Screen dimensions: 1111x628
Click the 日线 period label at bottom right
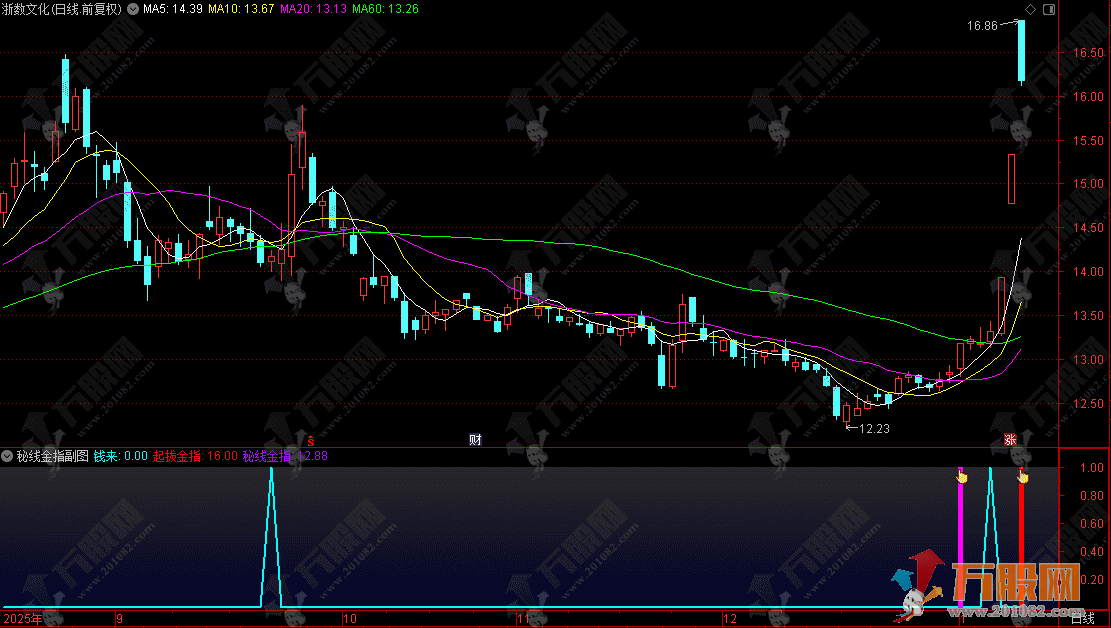[1082, 619]
